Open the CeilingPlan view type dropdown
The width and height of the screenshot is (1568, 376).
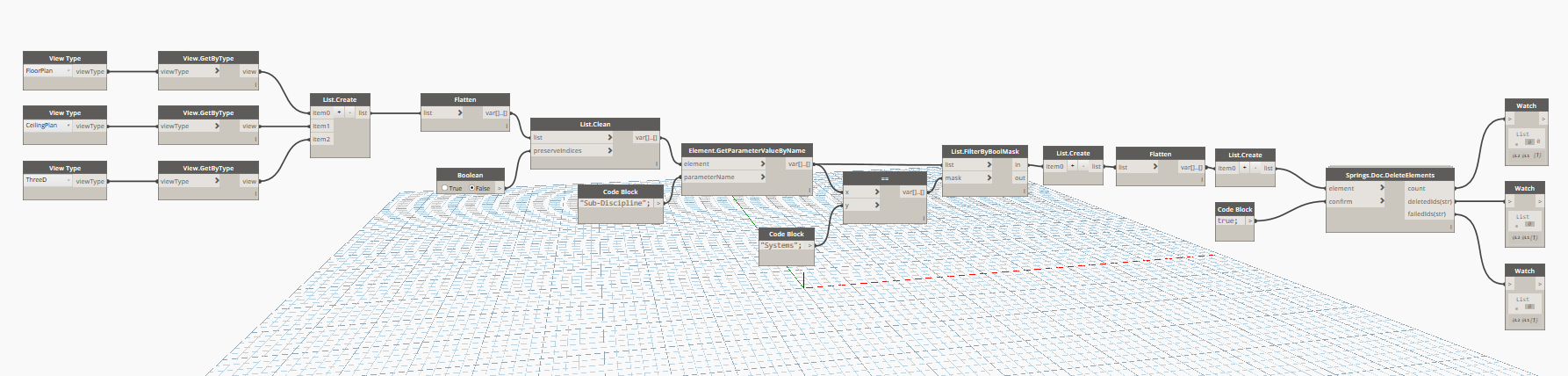47,126
